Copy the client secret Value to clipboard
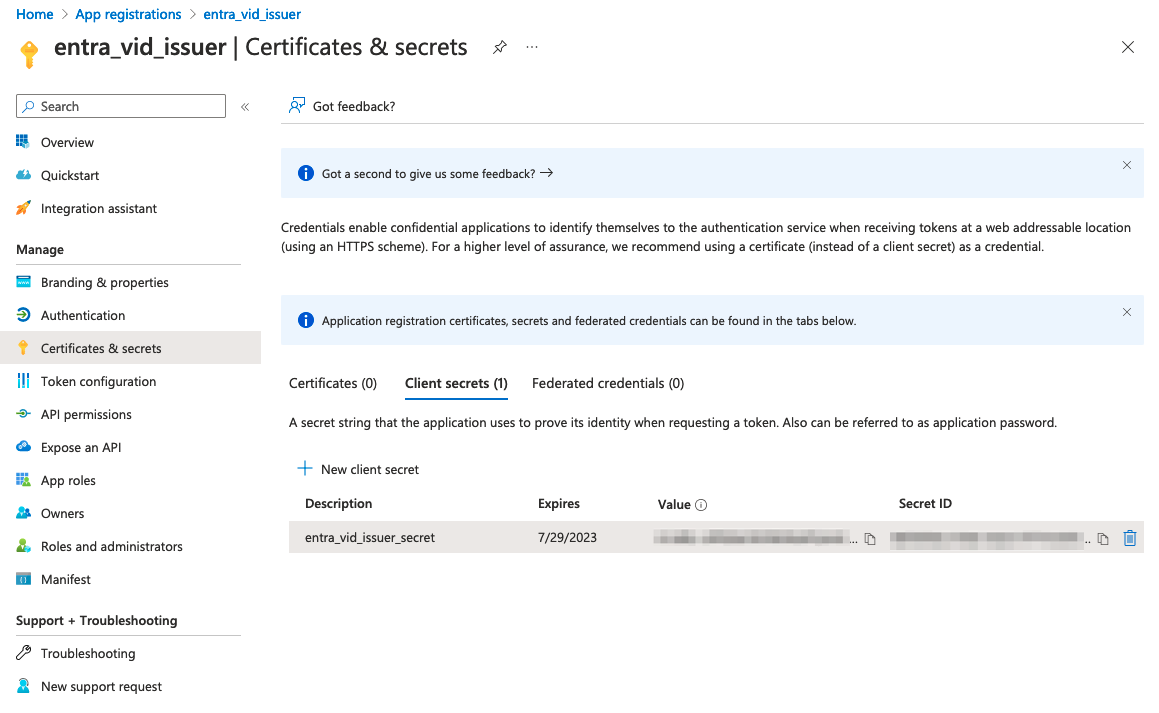 [x=870, y=539]
